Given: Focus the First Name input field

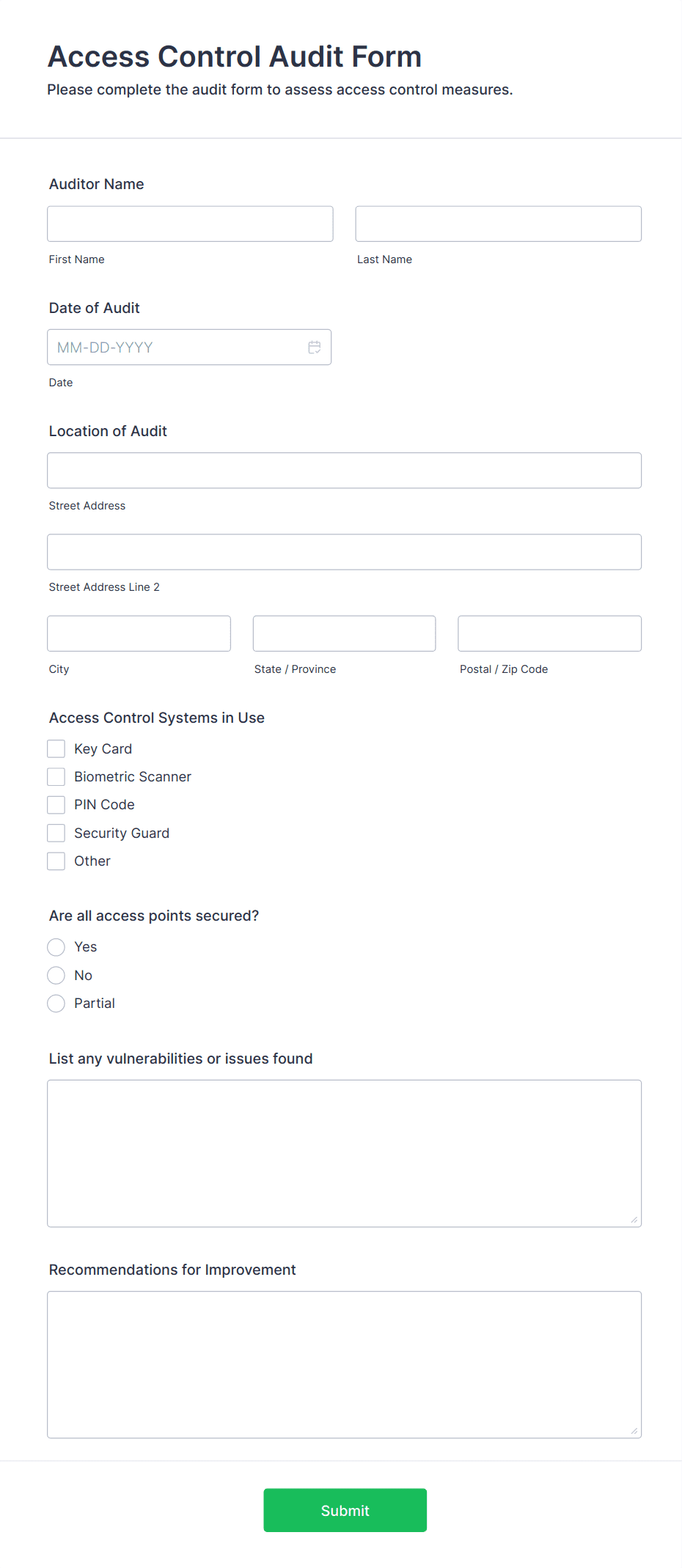Looking at the screenshot, I should (x=190, y=224).
